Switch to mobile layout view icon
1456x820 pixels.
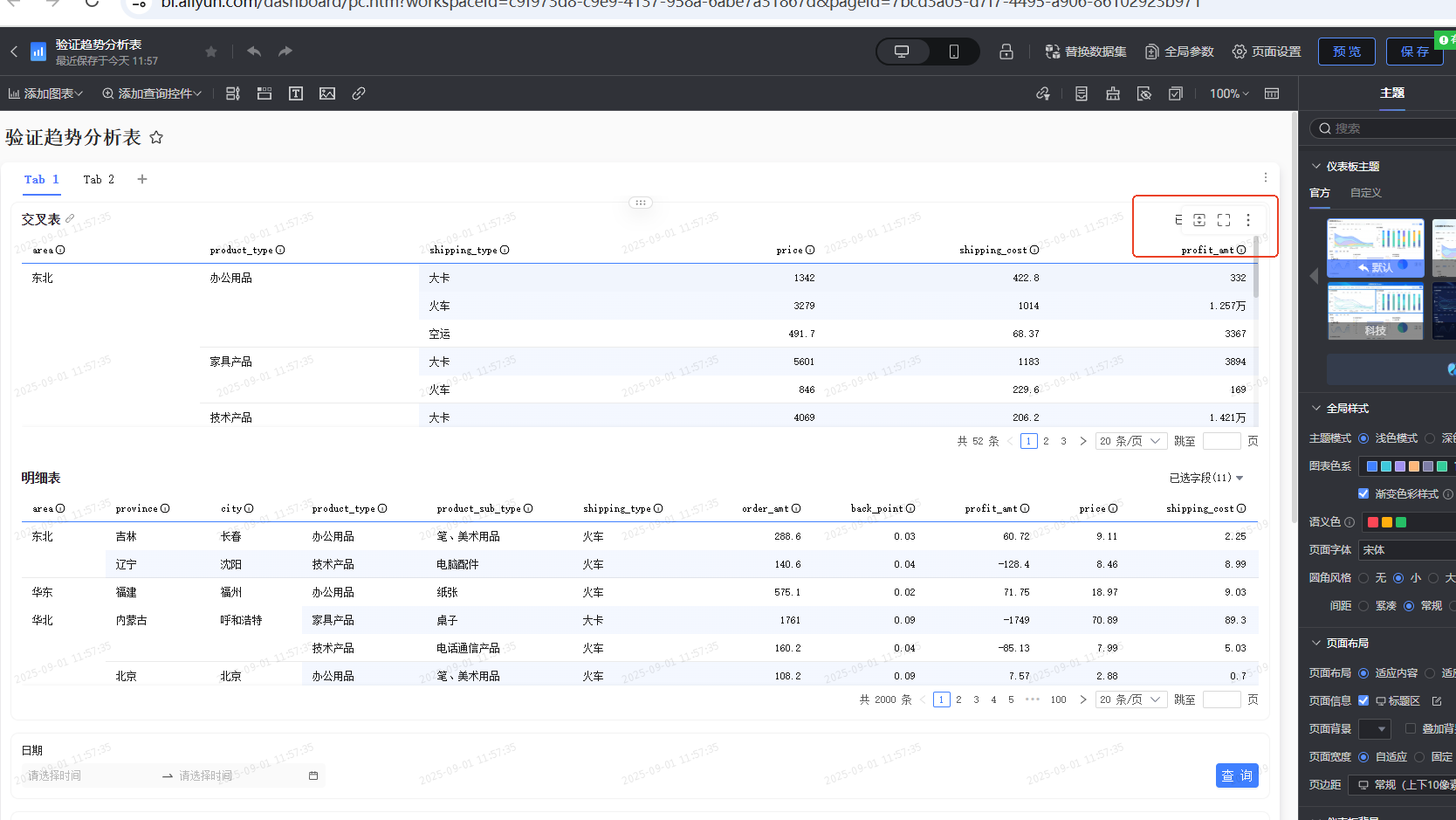tap(953, 52)
